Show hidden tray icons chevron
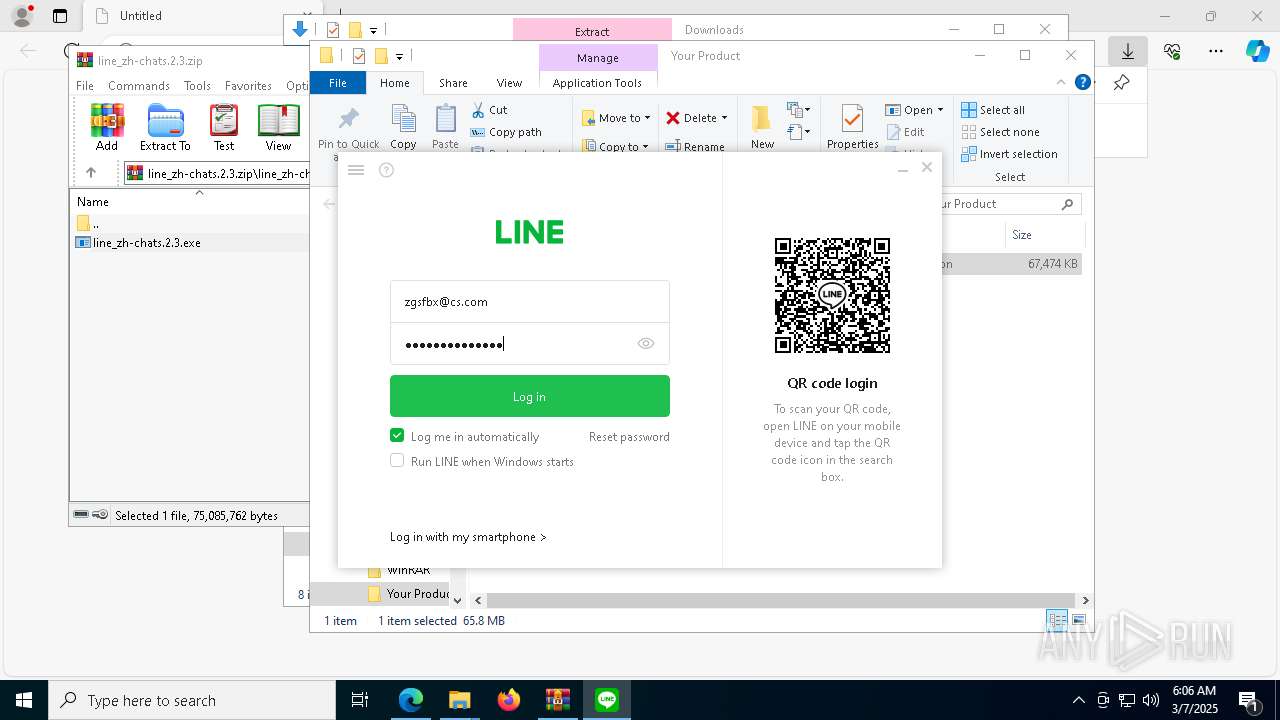 [1078, 700]
